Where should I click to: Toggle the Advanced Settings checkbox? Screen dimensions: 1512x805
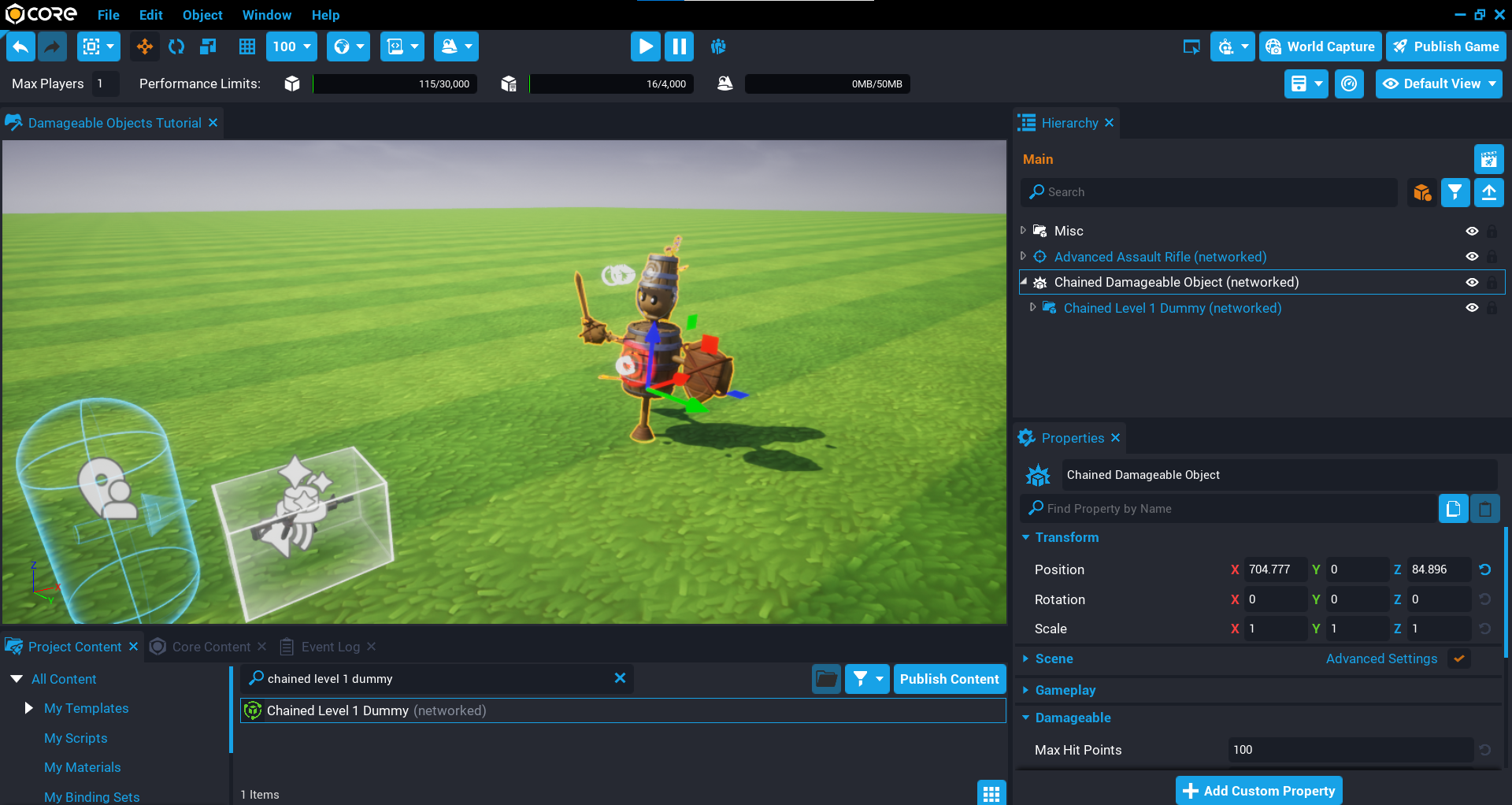1459,658
